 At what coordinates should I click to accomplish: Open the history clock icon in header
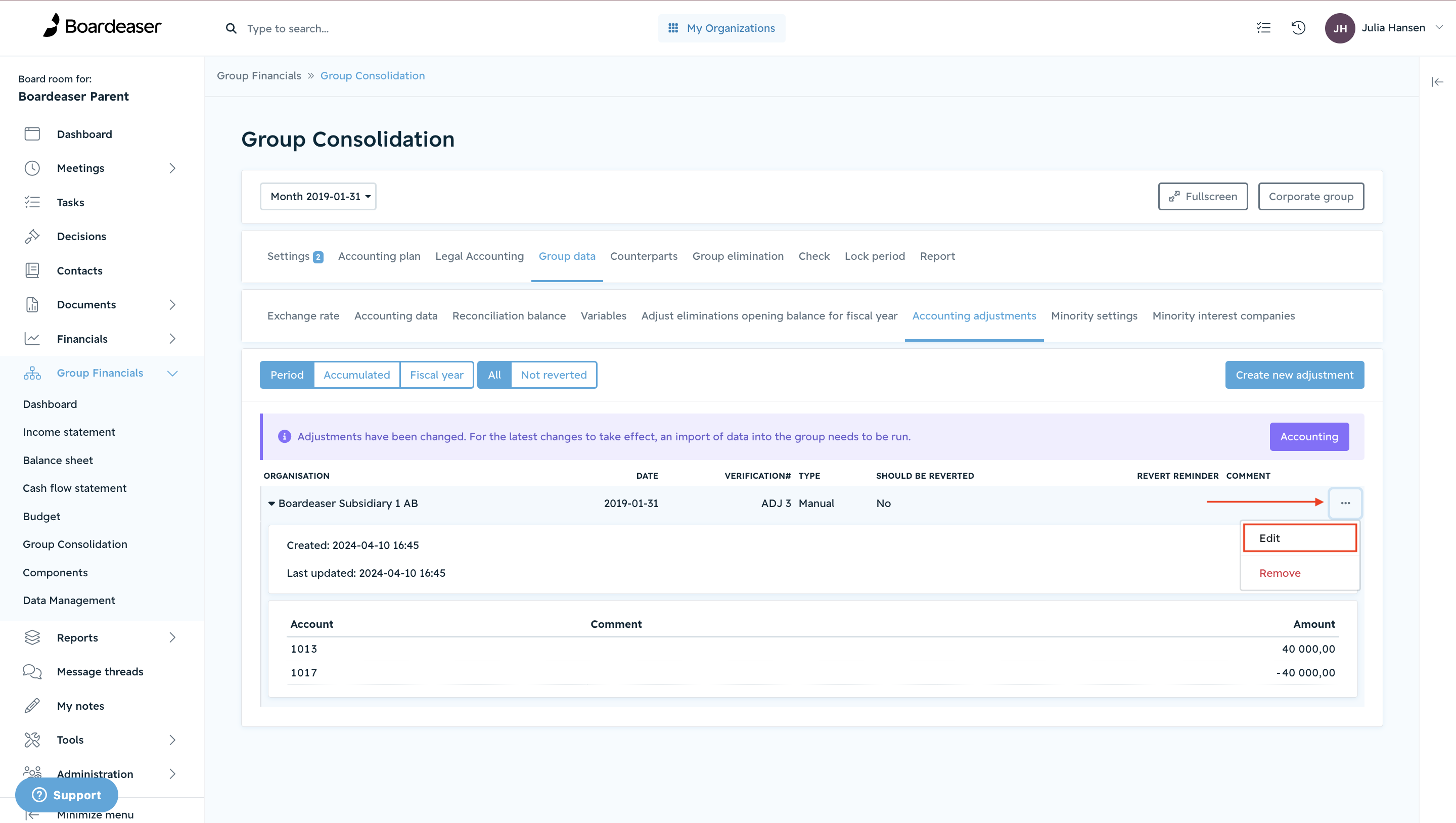point(1298,28)
